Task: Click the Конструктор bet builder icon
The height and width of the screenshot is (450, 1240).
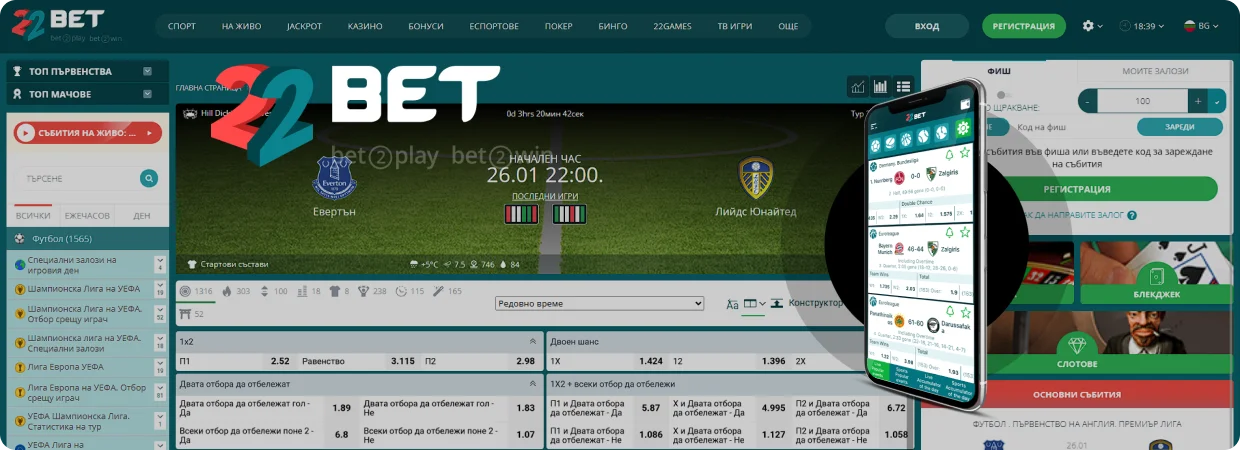Action: [777, 303]
